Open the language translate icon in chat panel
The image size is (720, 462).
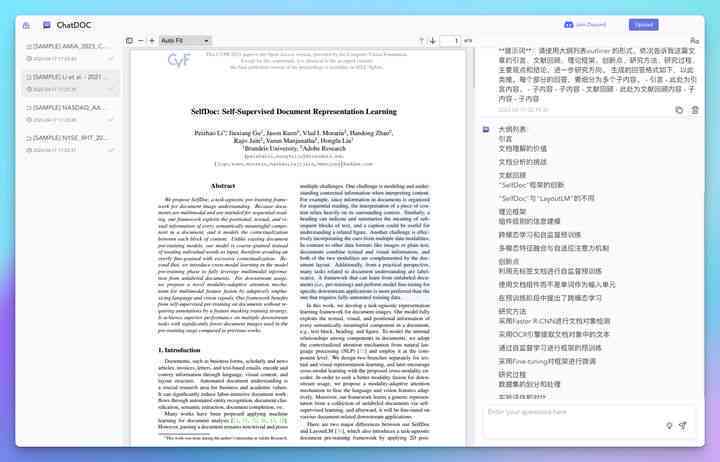pos(694,41)
